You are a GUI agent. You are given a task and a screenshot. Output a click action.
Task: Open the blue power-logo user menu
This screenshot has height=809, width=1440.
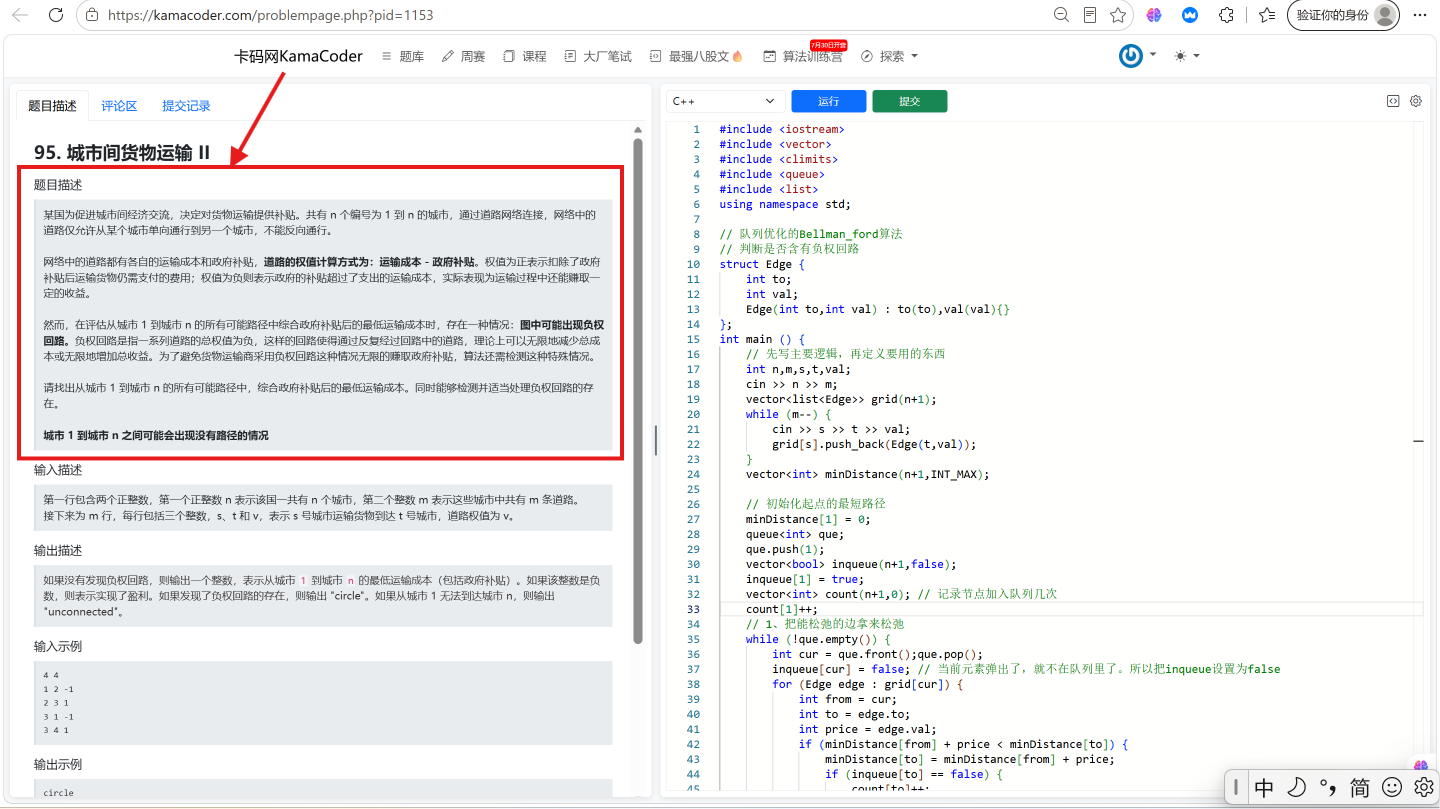pyautogui.click(x=1137, y=56)
